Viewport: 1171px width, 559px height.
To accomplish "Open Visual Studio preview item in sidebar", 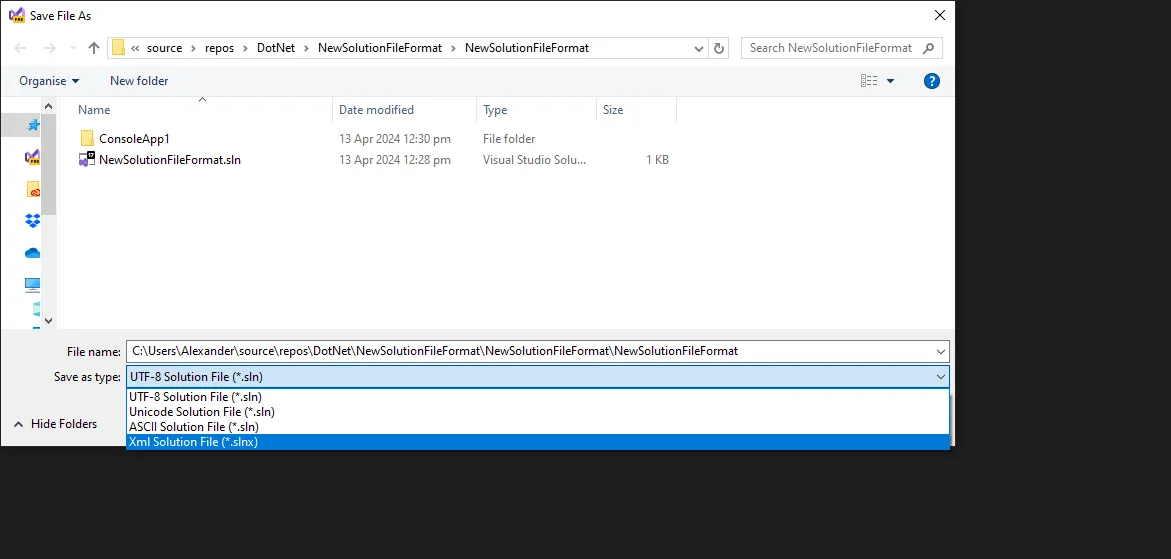I will pos(32,157).
